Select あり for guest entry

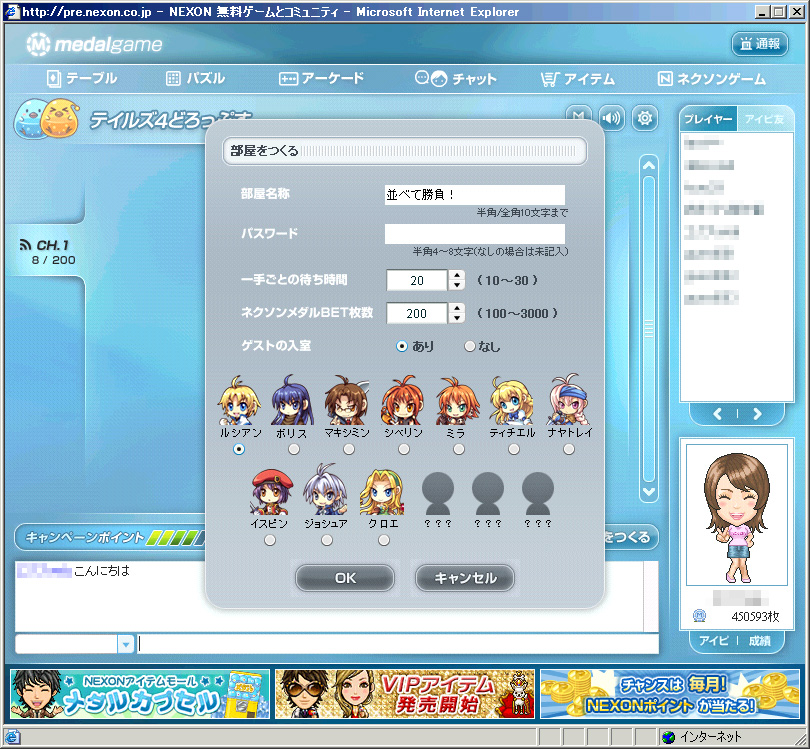click(401, 347)
